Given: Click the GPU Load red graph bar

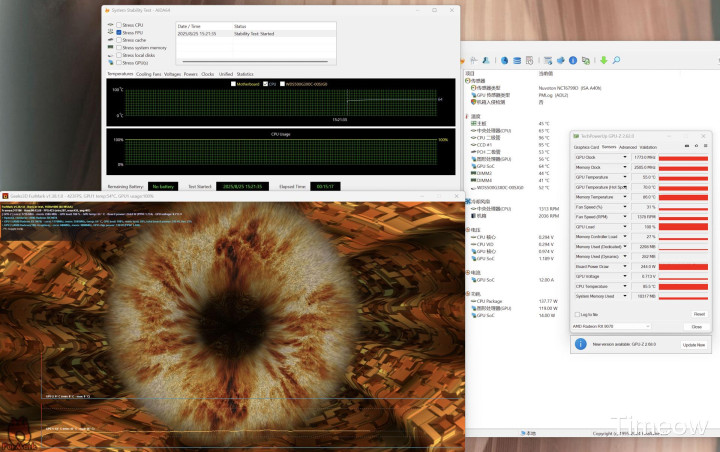Looking at the screenshot, I should pos(683,227).
